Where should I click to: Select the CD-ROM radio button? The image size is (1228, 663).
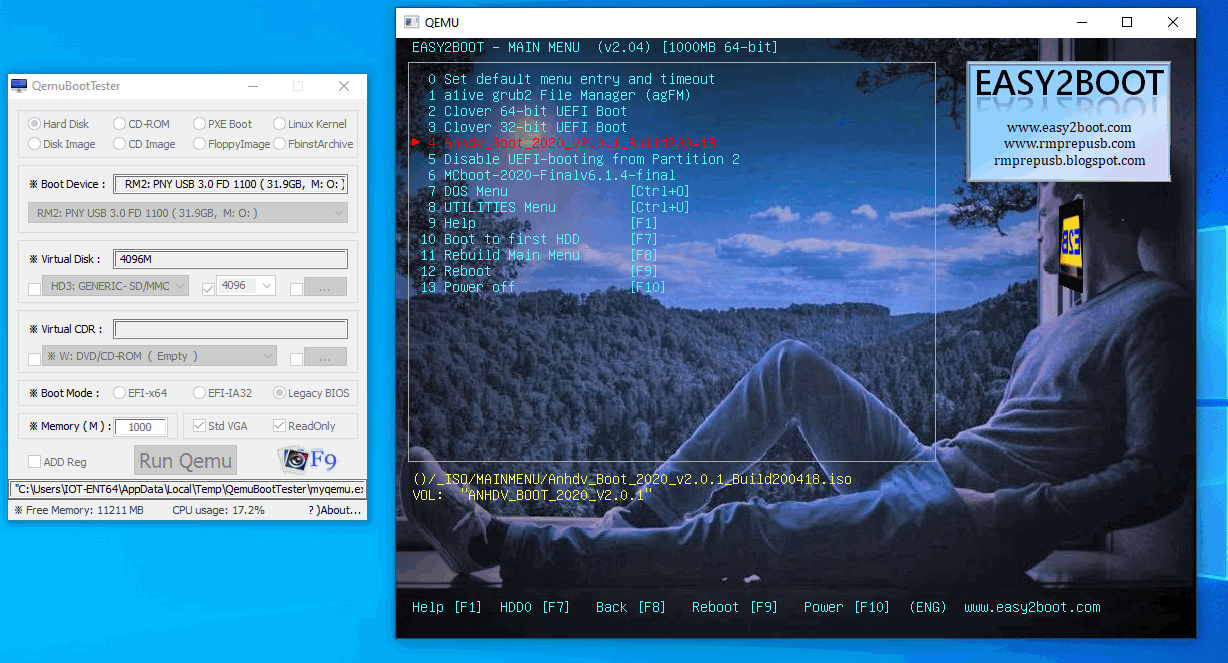pyautogui.click(x=119, y=124)
